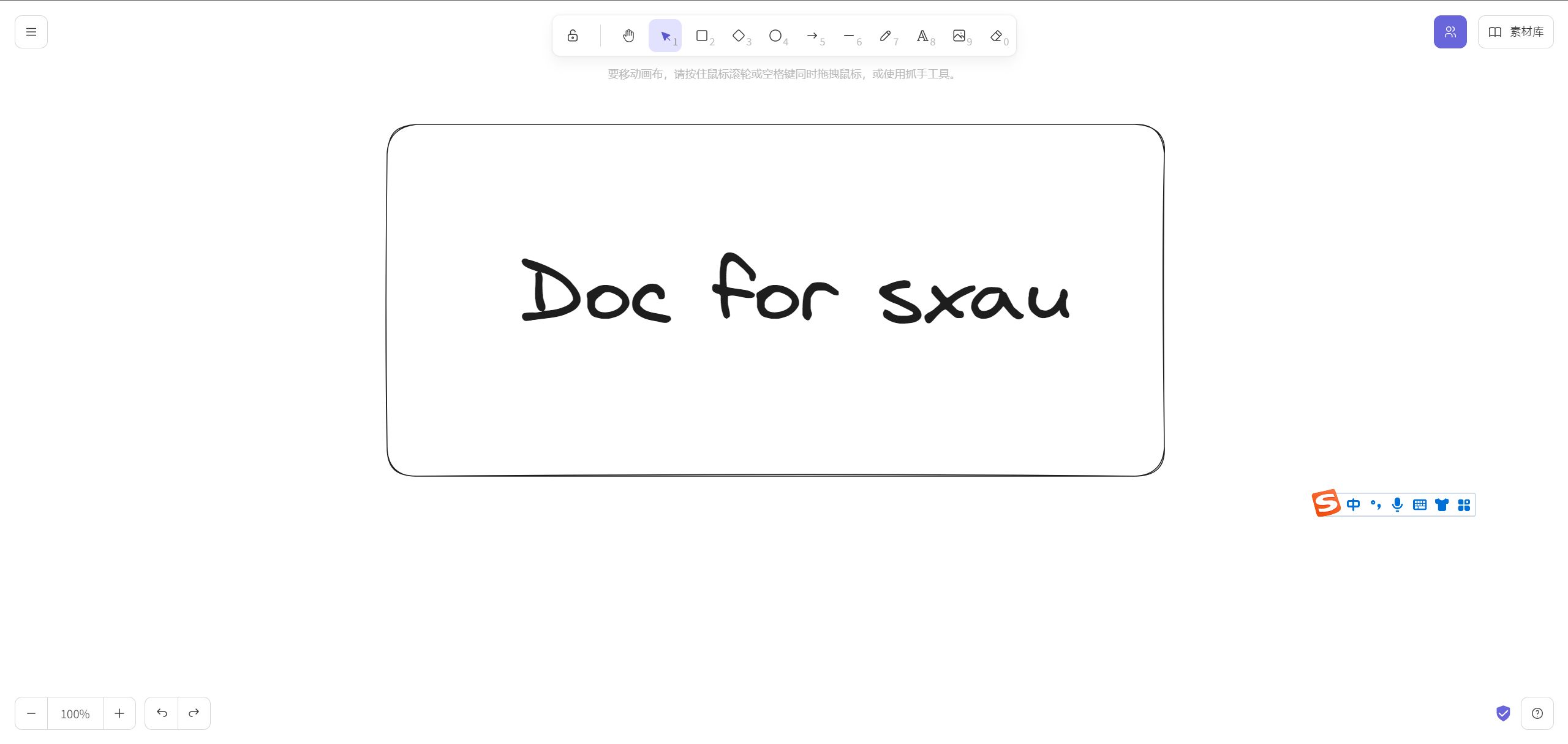
Task: Open the 素材库 library panel
Action: click(x=1515, y=32)
